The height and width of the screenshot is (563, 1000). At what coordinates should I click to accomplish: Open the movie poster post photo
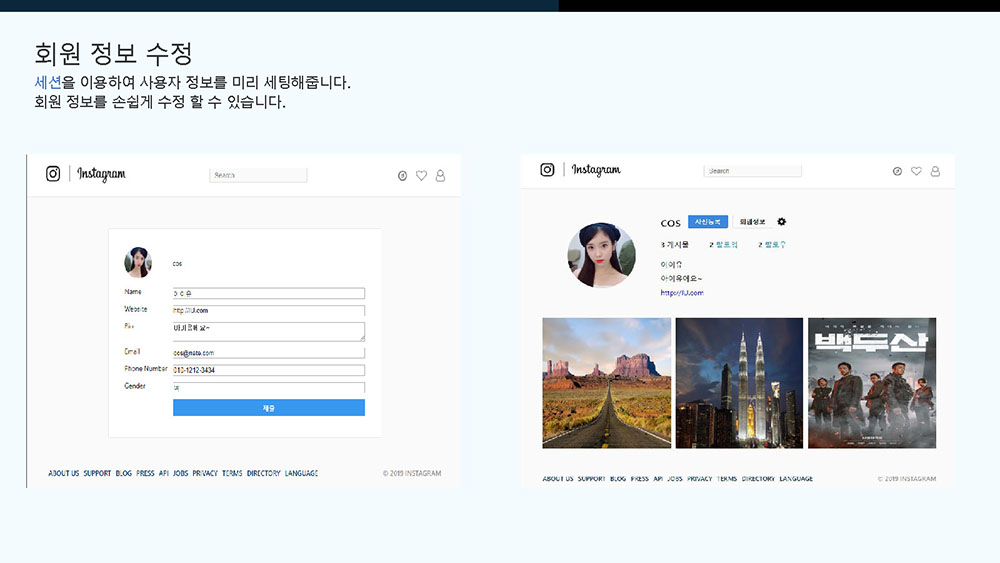872,383
